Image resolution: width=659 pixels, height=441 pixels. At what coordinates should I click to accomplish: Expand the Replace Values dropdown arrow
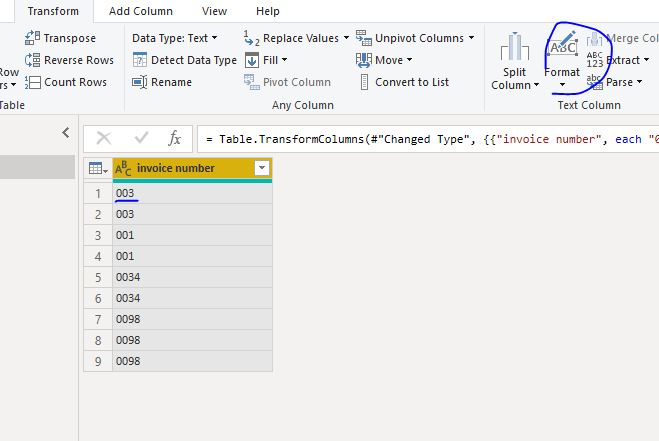(x=346, y=38)
